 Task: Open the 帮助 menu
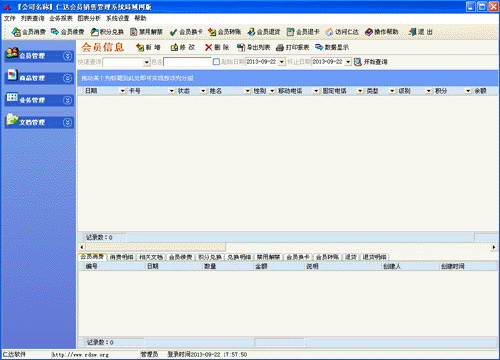click(140, 18)
